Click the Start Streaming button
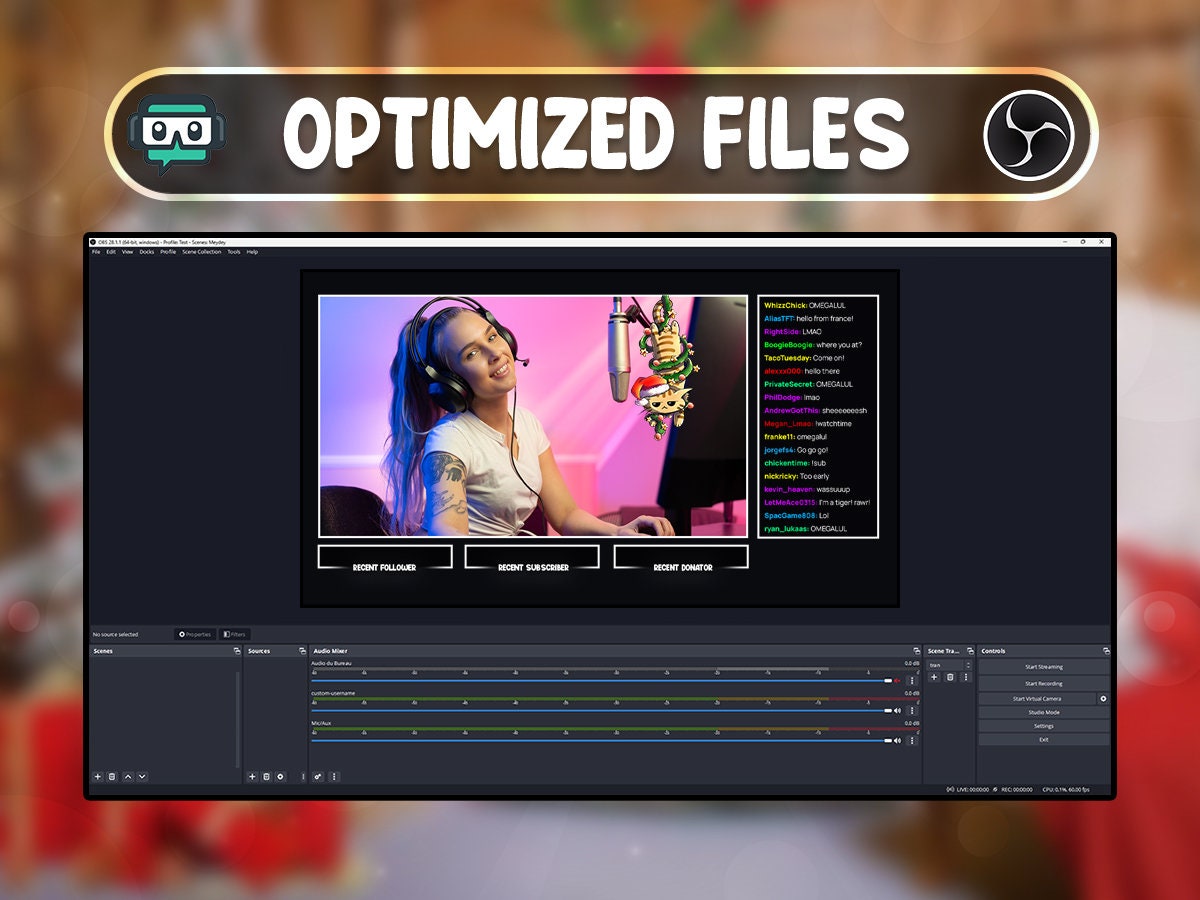Screen dimensions: 1200x900 pos(1044,667)
